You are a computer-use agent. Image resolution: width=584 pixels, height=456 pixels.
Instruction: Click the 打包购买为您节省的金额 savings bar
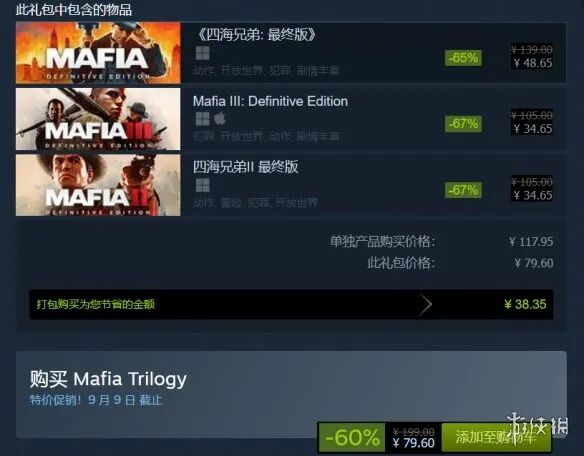(291, 304)
